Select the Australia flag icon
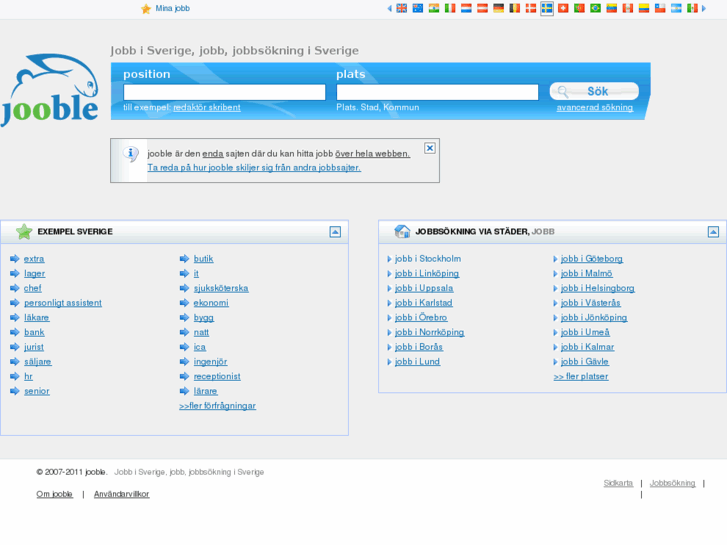 (x=418, y=8)
